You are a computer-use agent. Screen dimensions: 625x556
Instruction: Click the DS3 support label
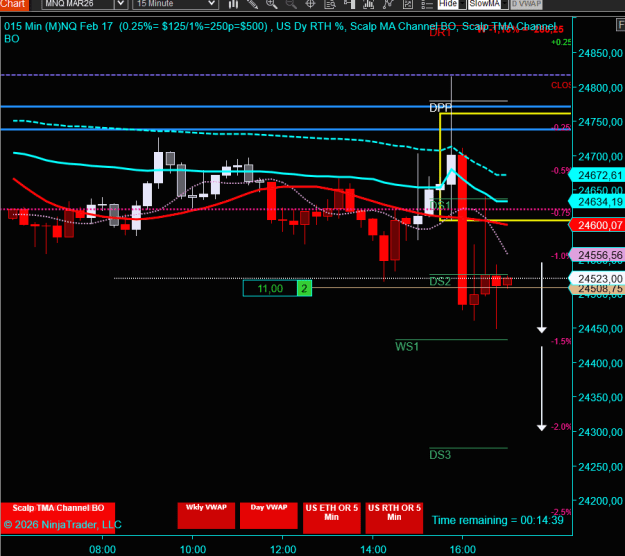pyautogui.click(x=440, y=455)
